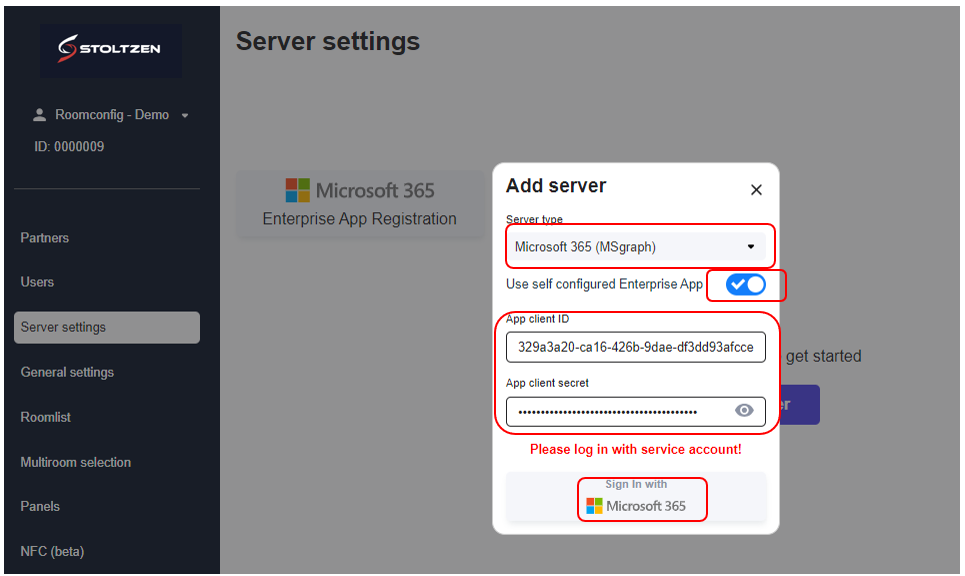This screenshot has width=965, height=576.
Task: Sign in with Microsoft 365
Action: (x=636, y=497)
